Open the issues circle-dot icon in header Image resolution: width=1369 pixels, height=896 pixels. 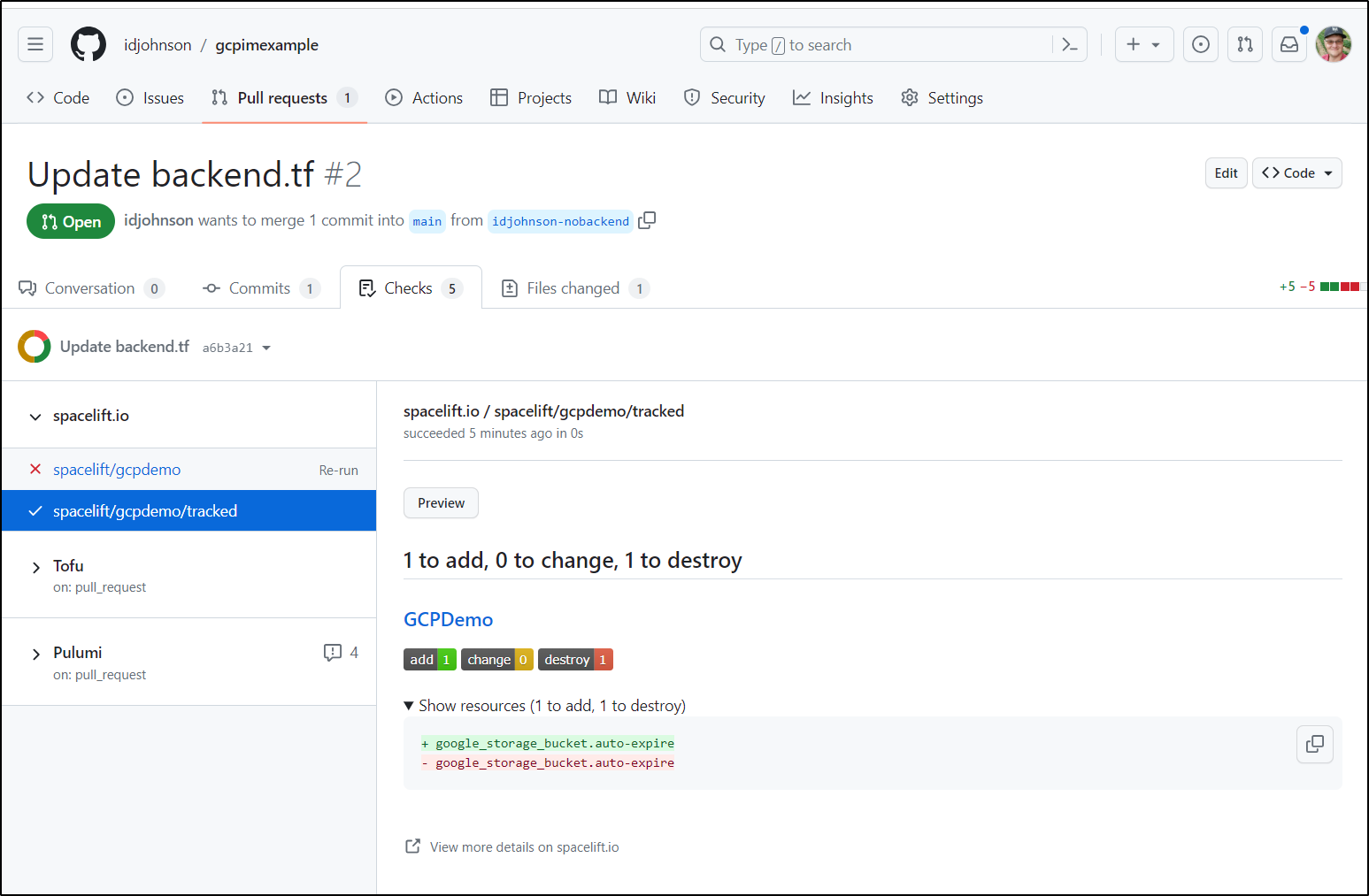[1201, 44]
